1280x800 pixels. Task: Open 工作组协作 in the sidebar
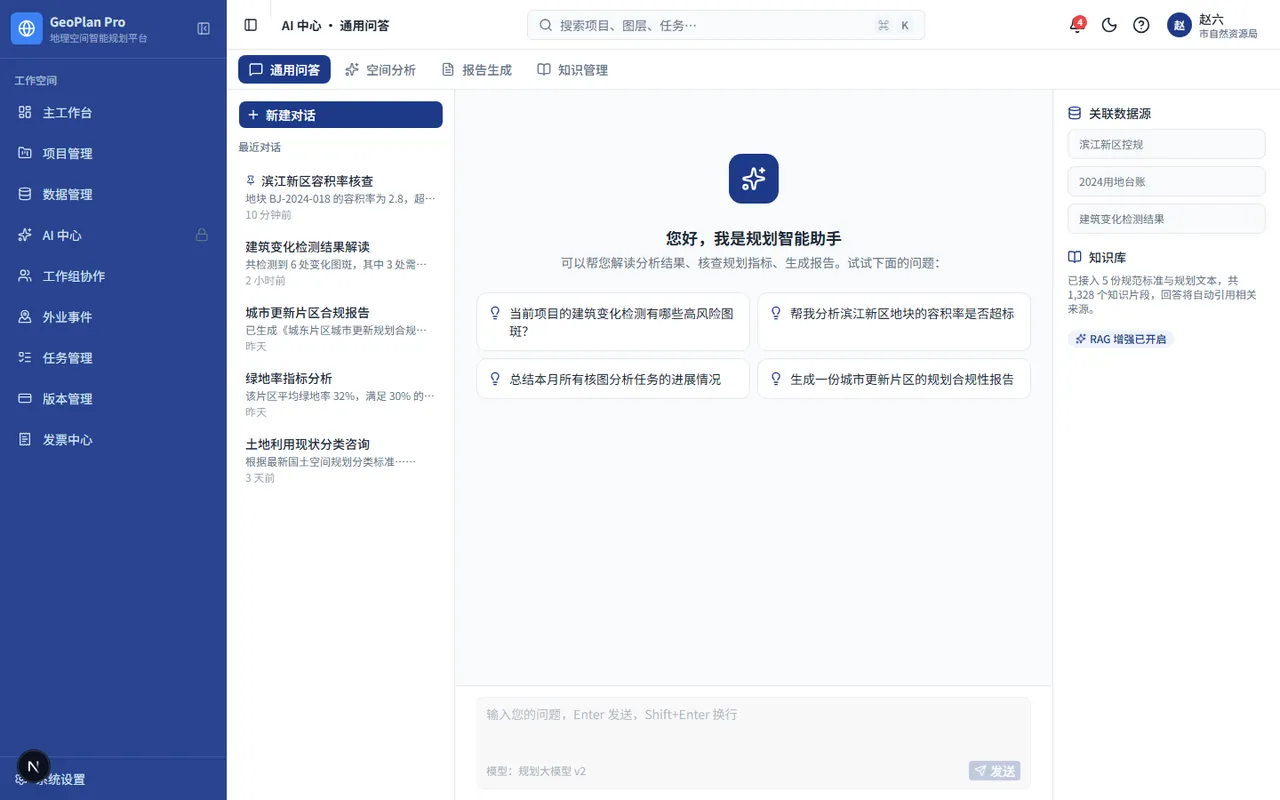pyautogui.click(x=113, y=276)
